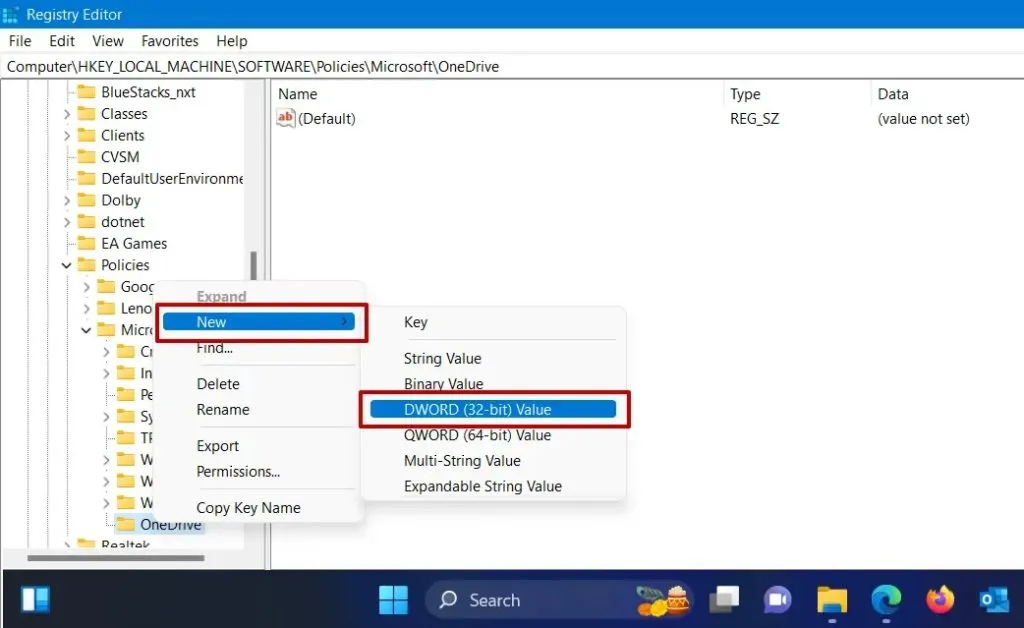Viewport: 1024px width, 628px height.
Task: Select Key from the New submenu
Action: [415, 322]
